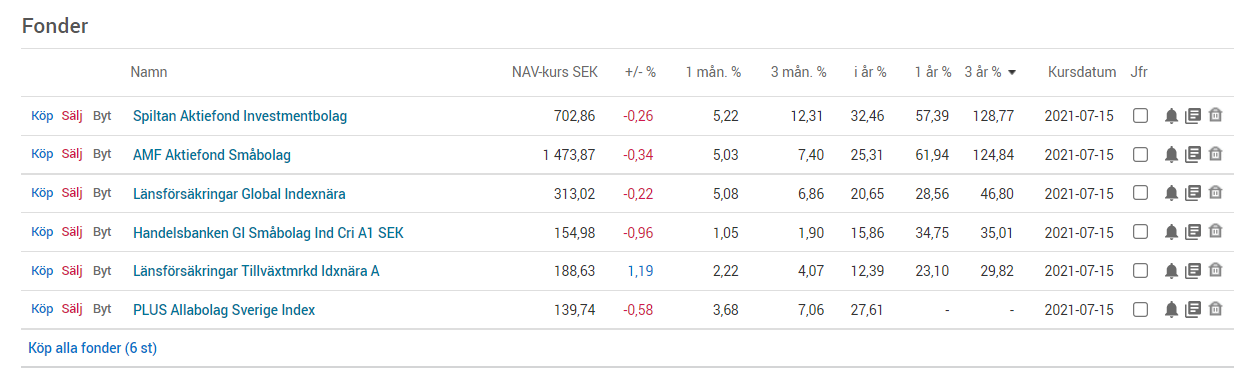Open news icon for AMF Aktiefond Småbolag
This screenshot has width=1259, height=376.
tap(1193, 155)
